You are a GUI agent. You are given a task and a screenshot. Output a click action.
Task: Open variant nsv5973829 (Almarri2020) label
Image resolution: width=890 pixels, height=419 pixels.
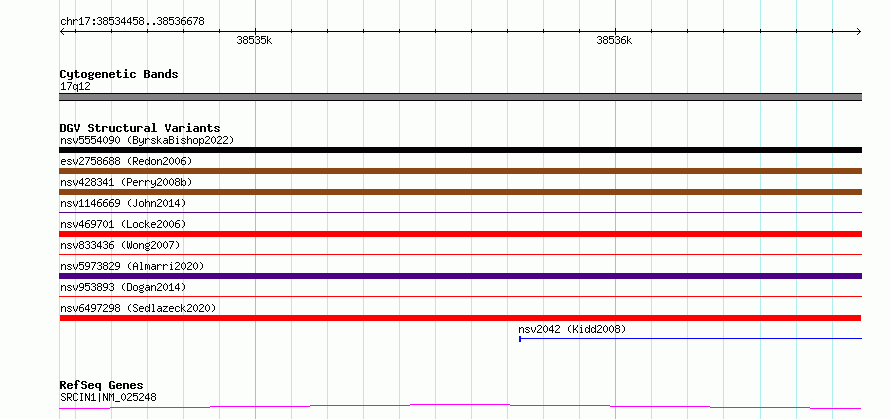132,266
